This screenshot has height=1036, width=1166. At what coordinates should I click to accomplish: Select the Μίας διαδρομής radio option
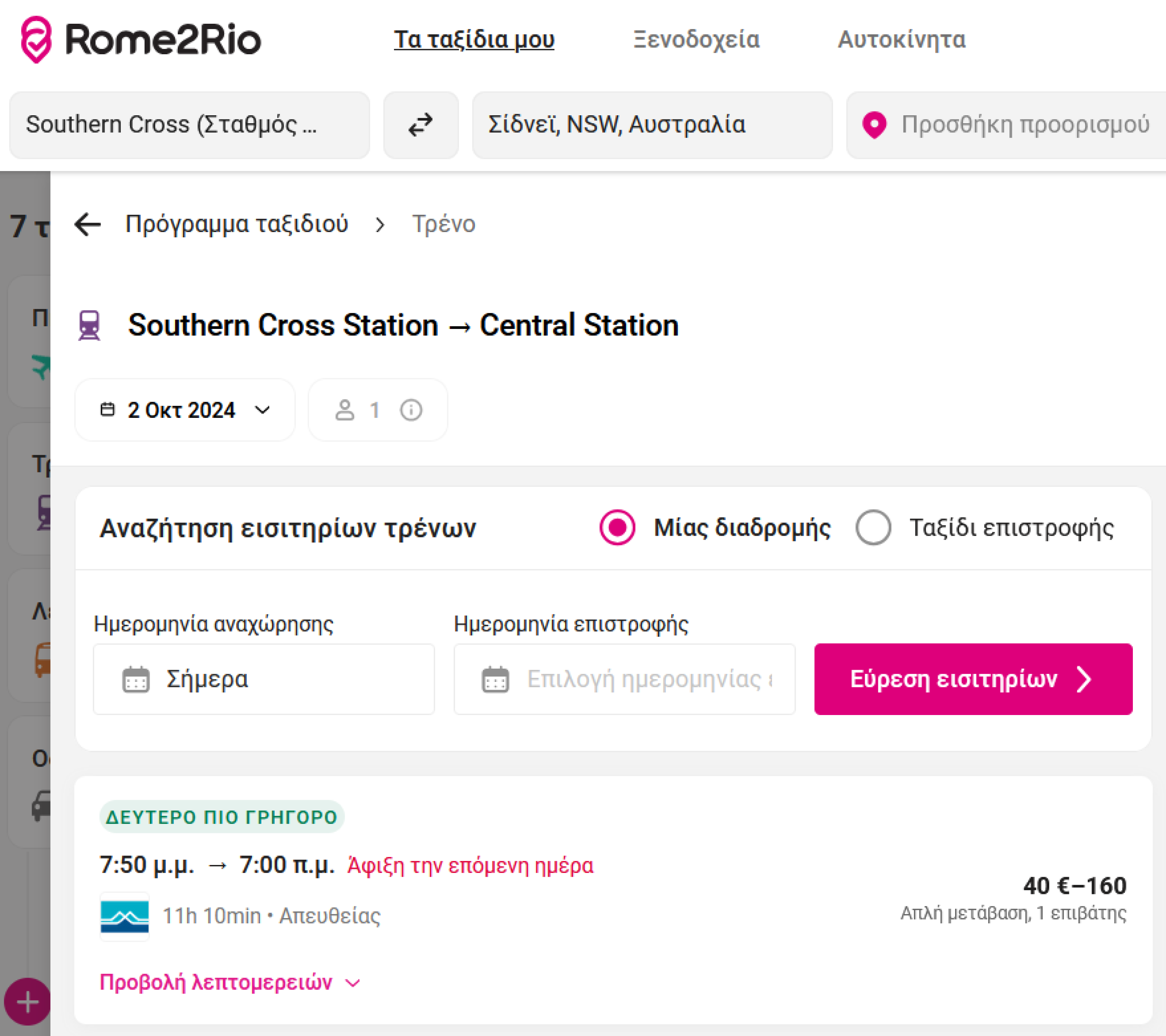[x=617, y=527]
